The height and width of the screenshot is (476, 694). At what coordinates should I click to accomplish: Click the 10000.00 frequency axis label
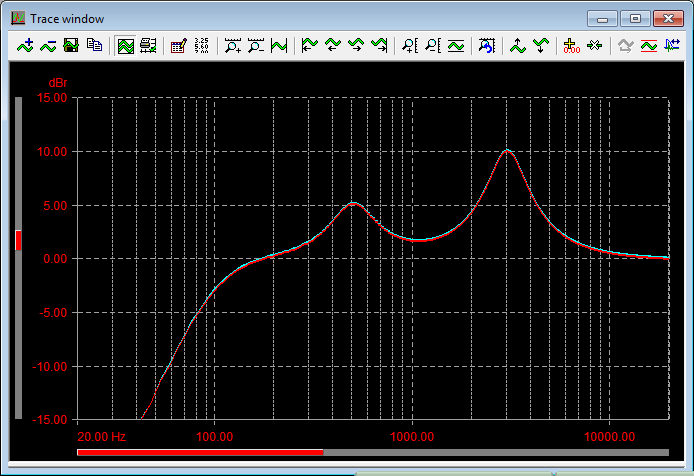pos(609,437)
